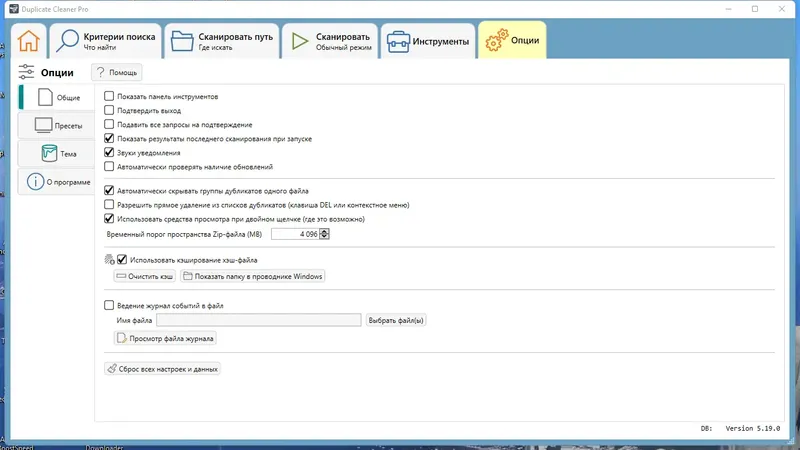
Task: Toggle Использовать кэширование хэш-файла checkbox
Action: pyautogui.click(x=122, y=260)
